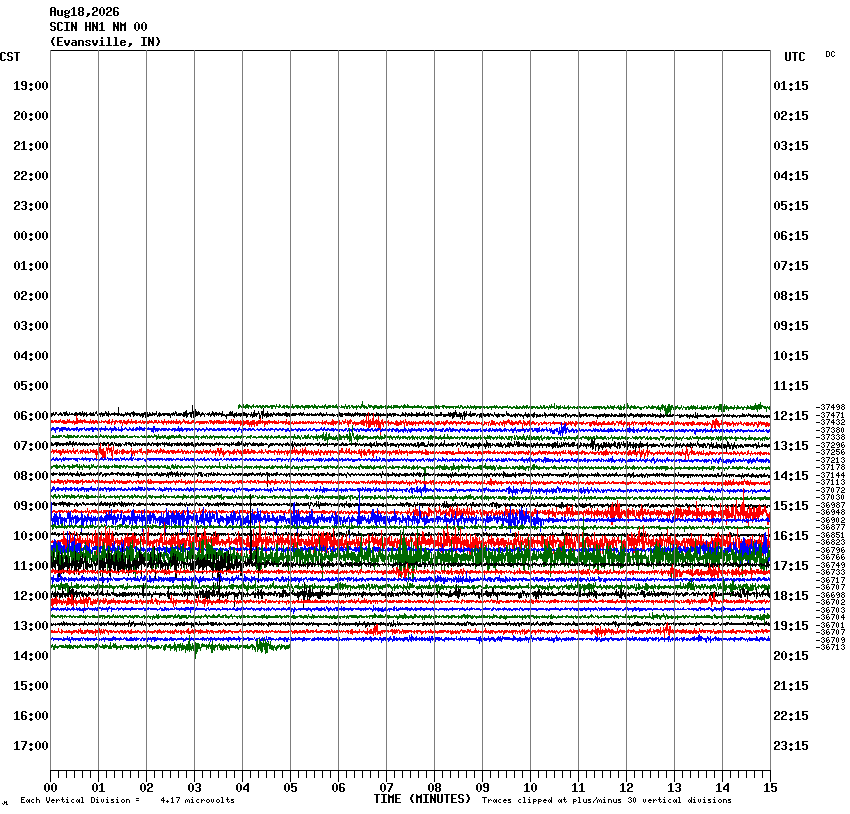
Task: Select the -37498 DC offset value
Action: [831, 407]
